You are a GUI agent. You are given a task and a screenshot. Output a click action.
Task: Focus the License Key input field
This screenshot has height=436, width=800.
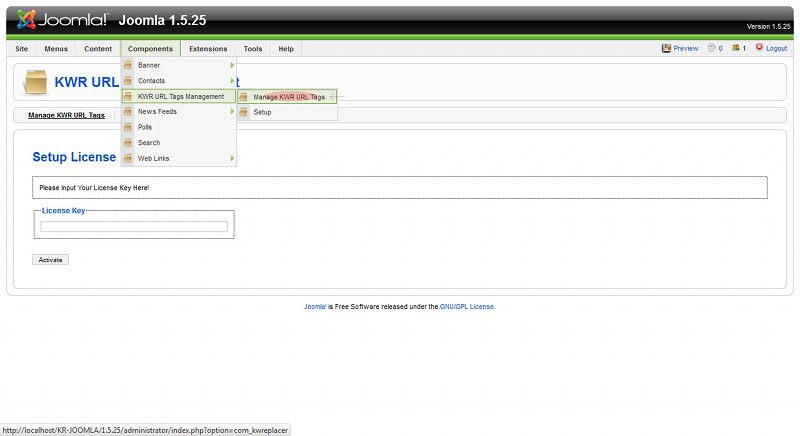pyautogui.click(x=134, y=226)
